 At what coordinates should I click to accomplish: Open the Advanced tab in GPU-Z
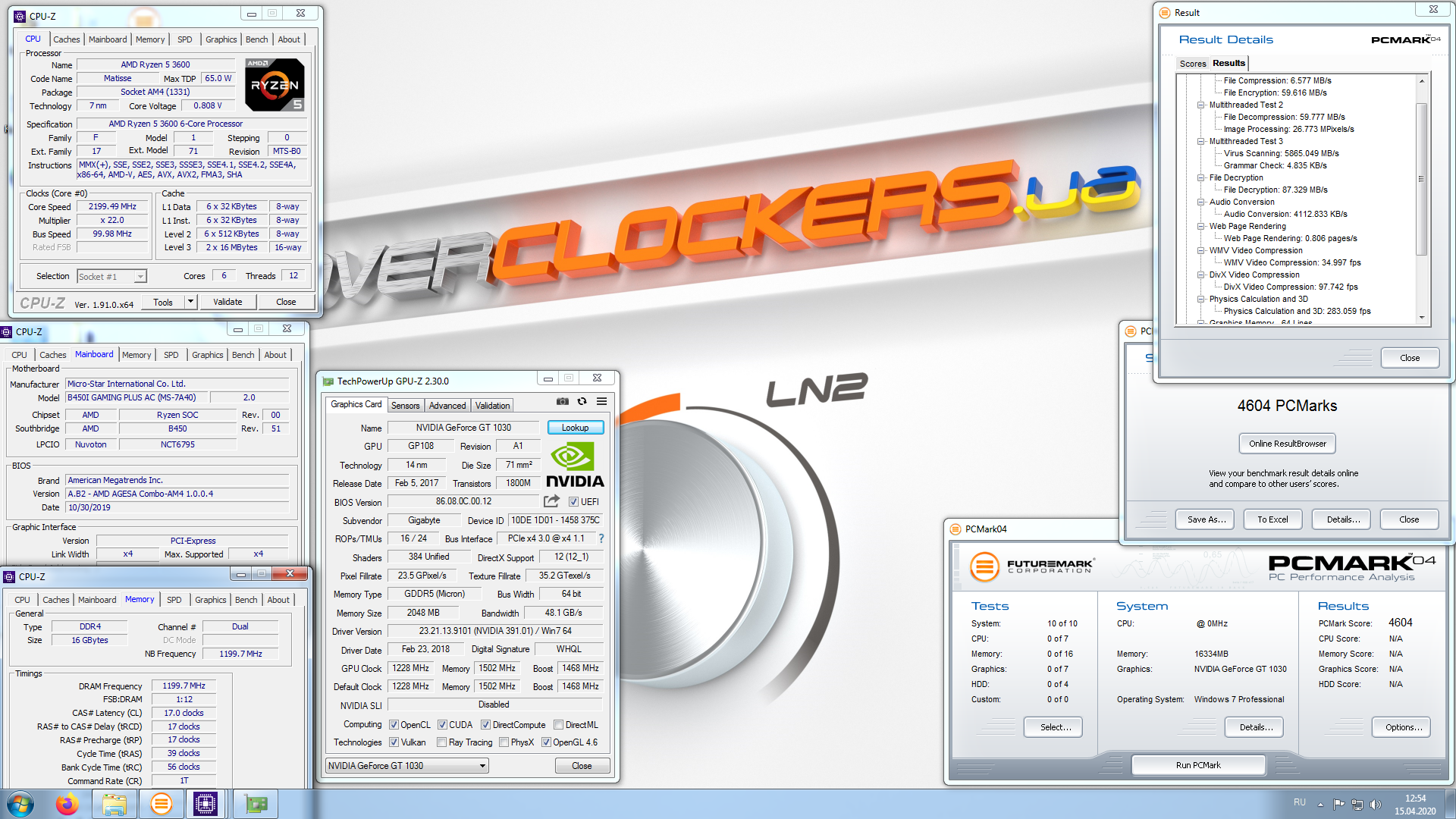447,406
